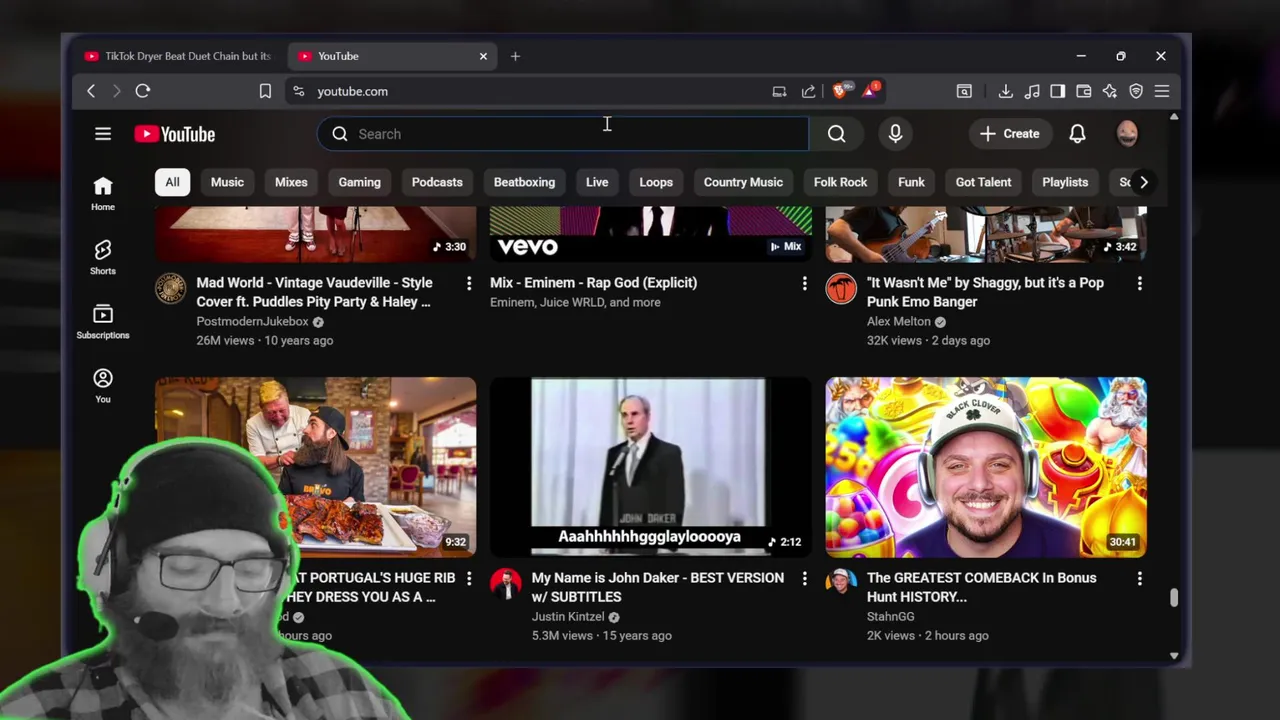The width and height of the screenshot is (1280, 720).
Task: Click the YouTube logo
Action: coord(175,134)
